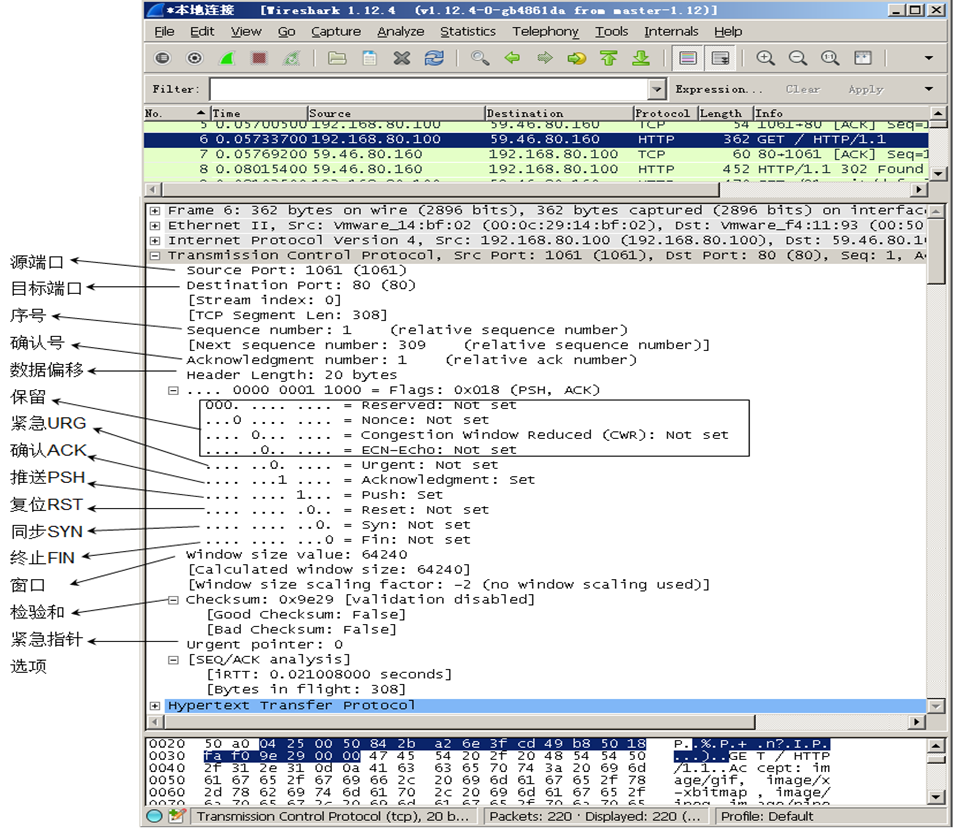
Task: Open the Edit menu
Action: pyautogui.click(x=202, y=31)
